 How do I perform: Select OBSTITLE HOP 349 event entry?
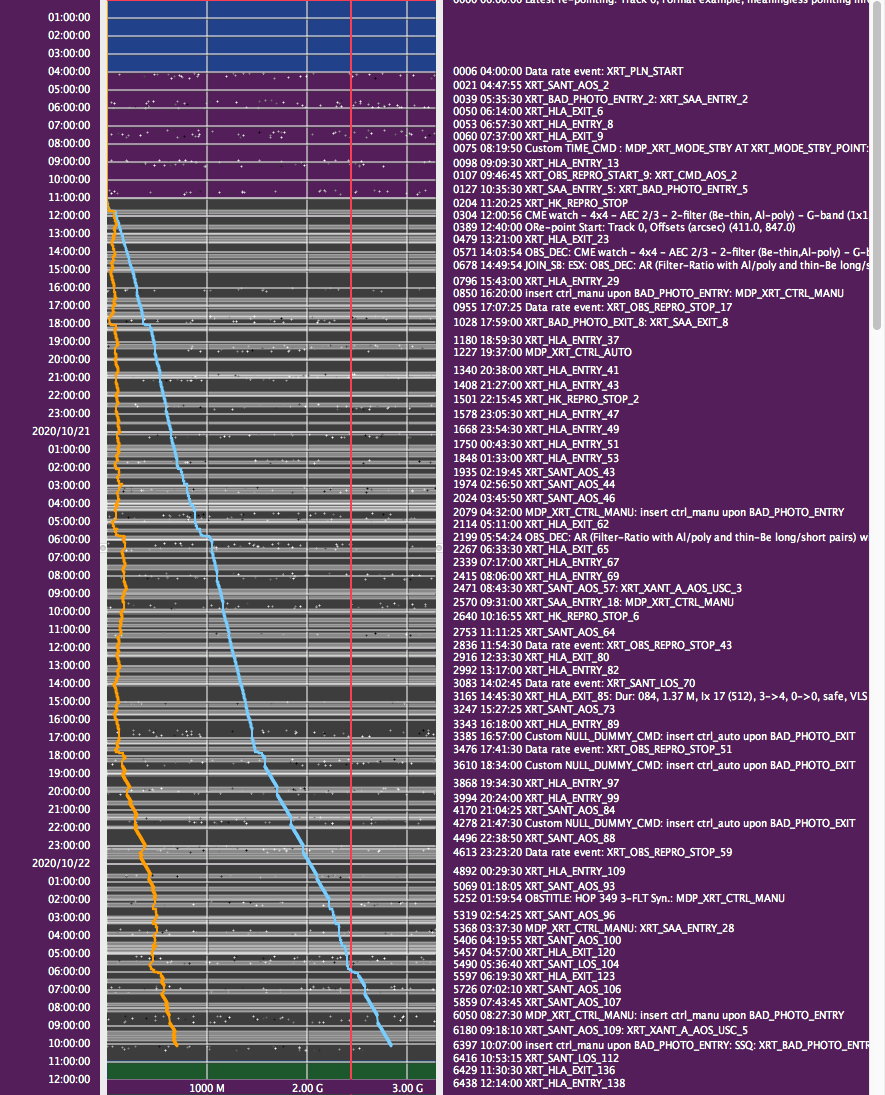coord(618,899)
